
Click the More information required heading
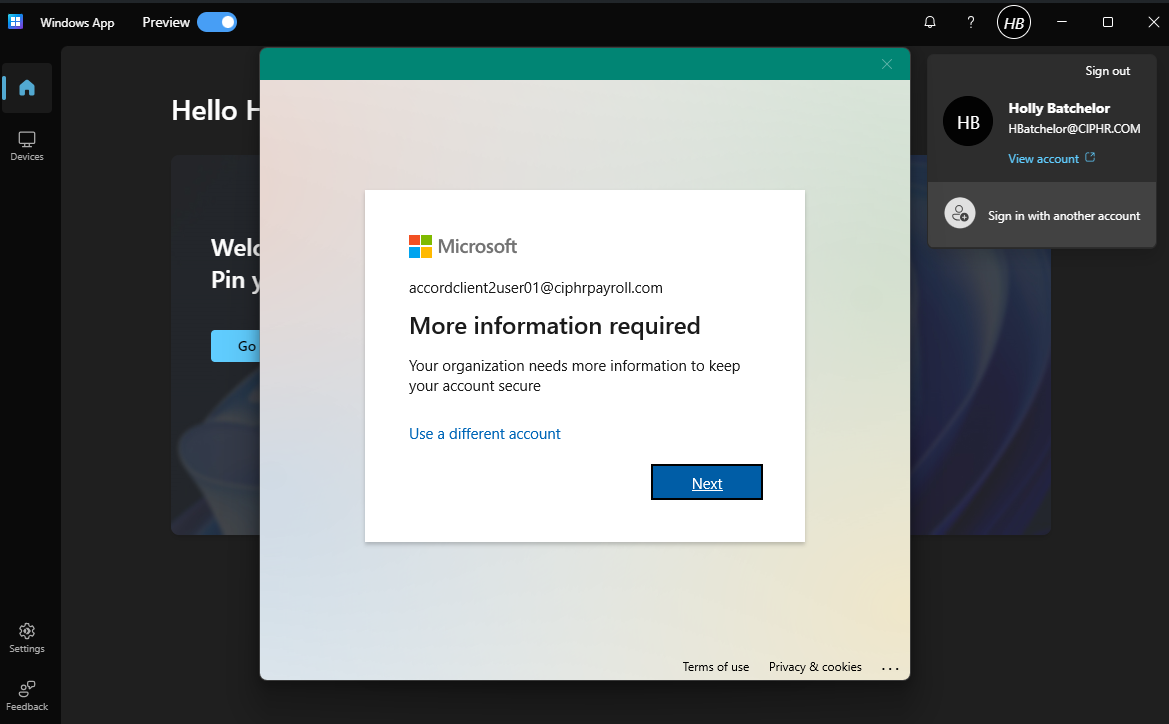[x=555, y=326]
